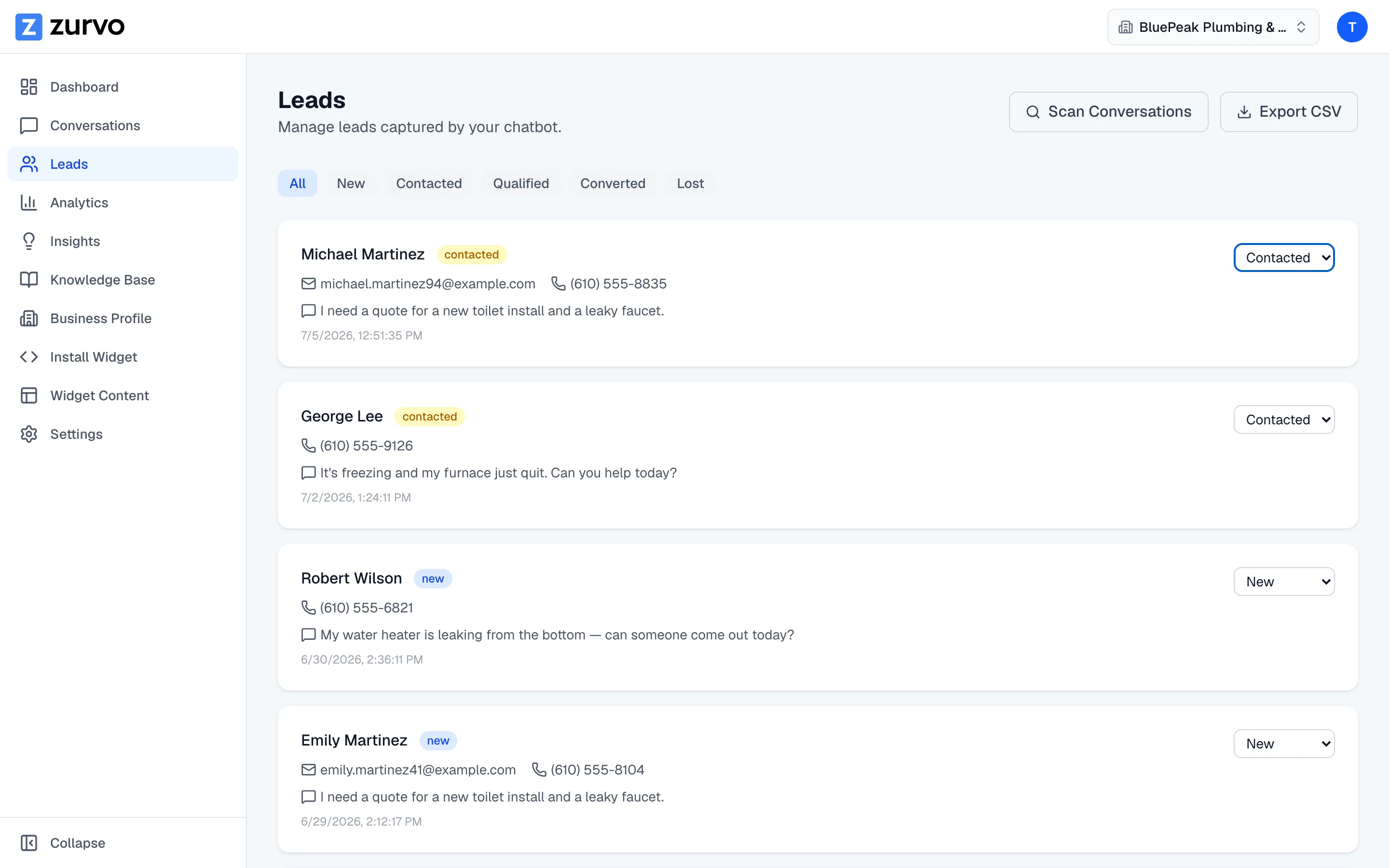Click the Conversations chat bubble icon
The width and height of the screenshot is (1389, 868).
point(29,125)
